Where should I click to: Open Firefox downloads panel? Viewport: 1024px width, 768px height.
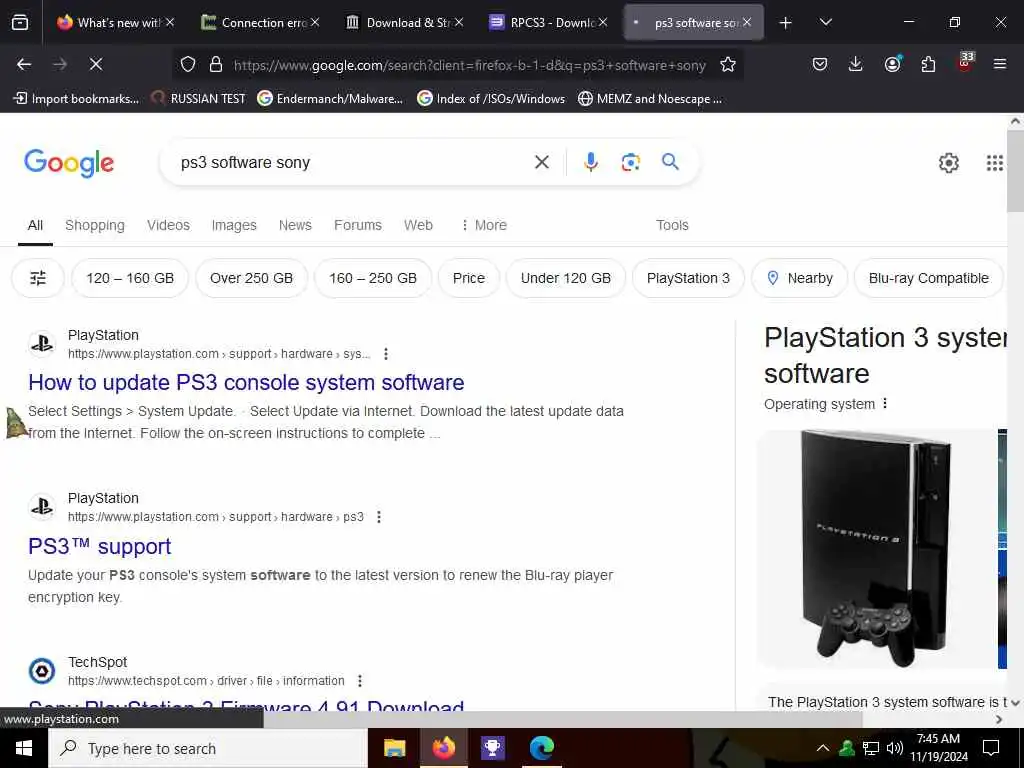856,64
